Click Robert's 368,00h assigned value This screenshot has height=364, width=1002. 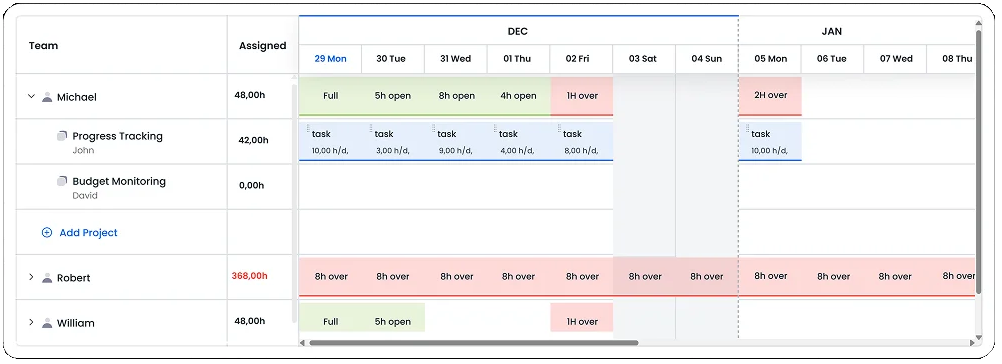[249, 276]
